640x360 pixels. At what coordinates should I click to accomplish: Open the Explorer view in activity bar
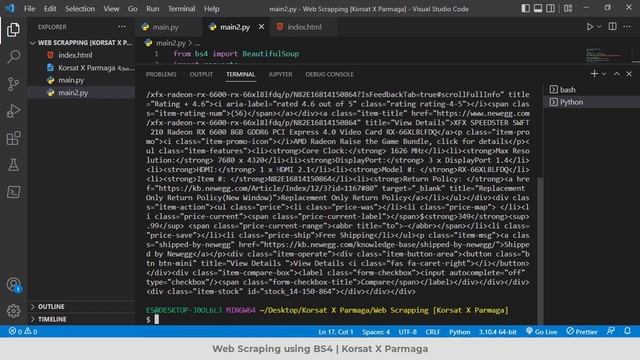(13, 30)
